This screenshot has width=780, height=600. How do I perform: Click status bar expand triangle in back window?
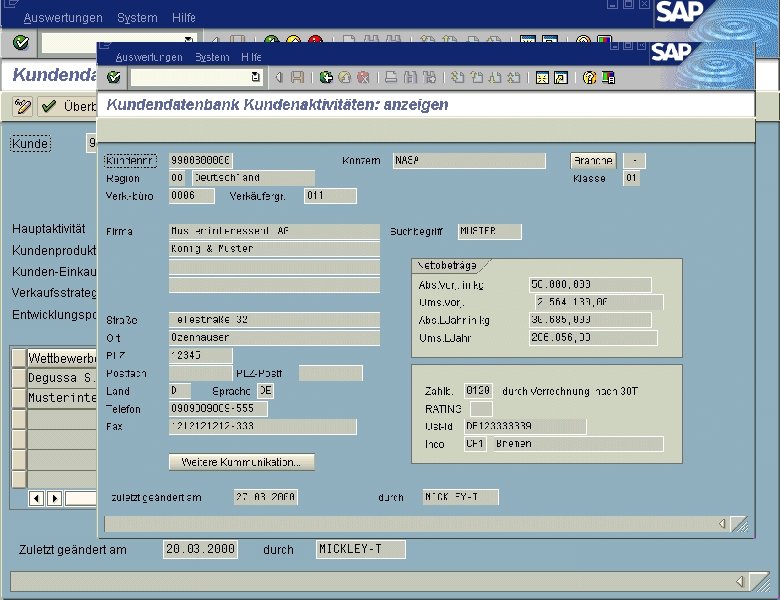pos(740,581)
